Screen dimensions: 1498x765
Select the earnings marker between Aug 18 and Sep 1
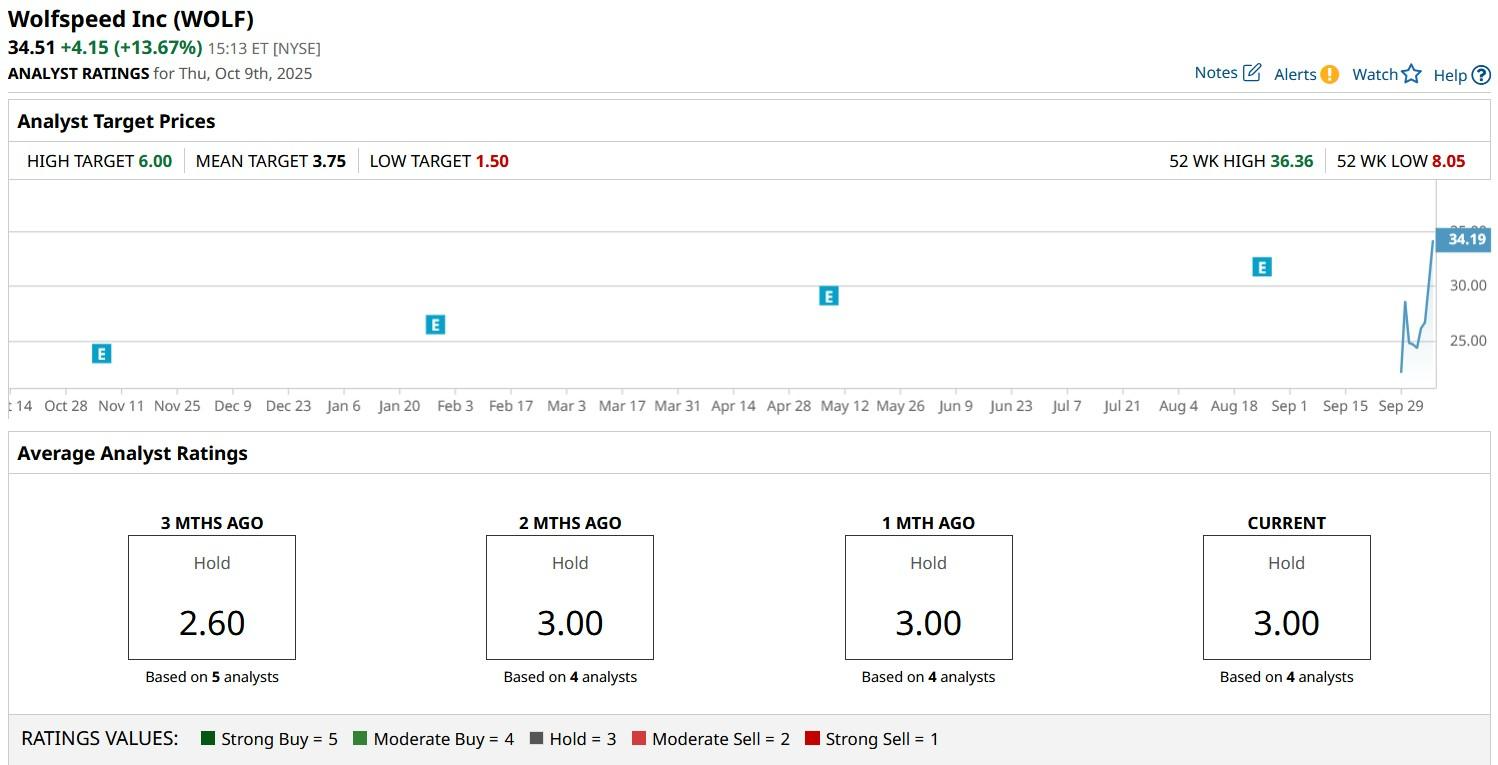point(1262,267)
